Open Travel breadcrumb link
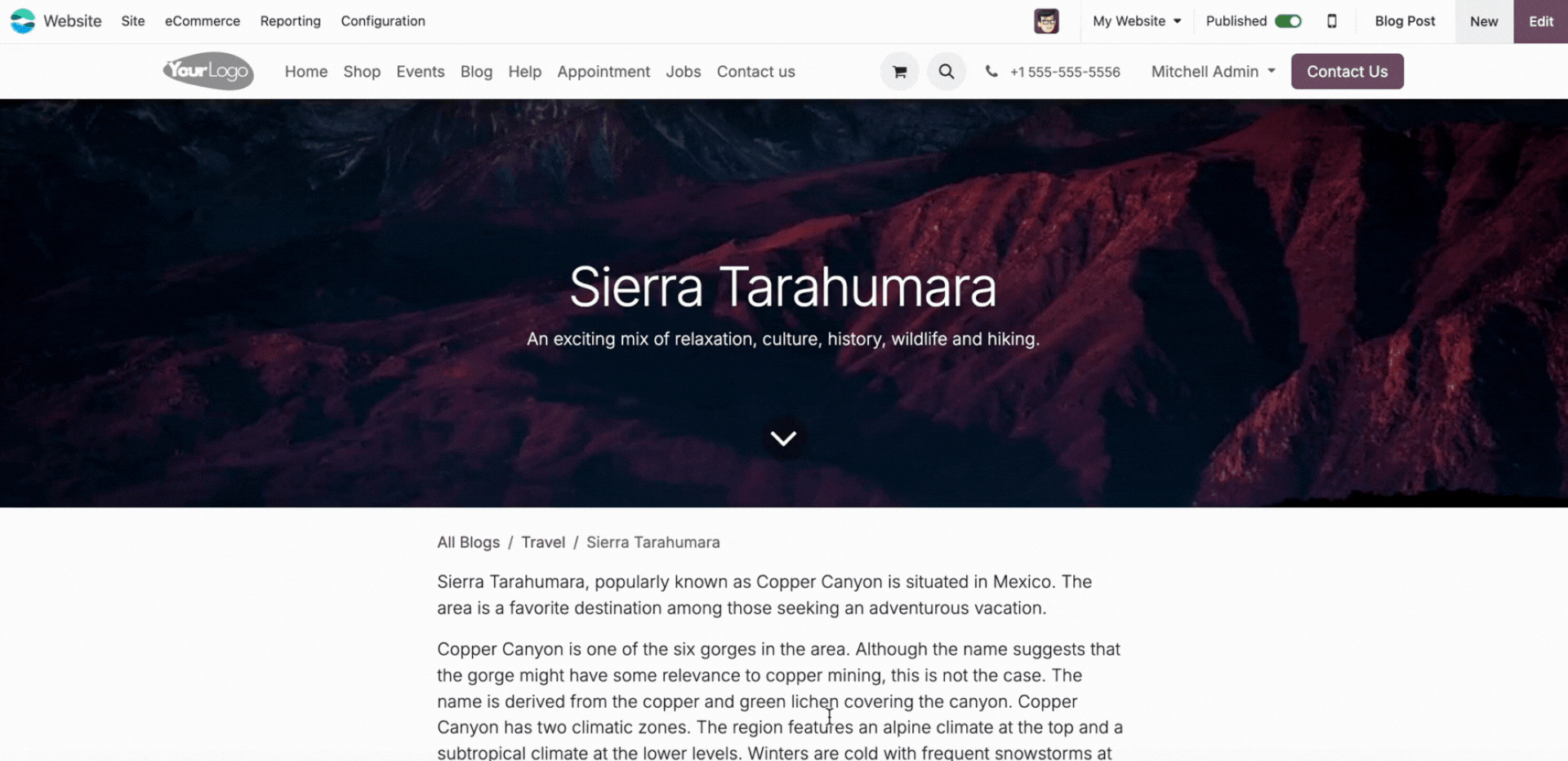This screenshot has width=1568, height=761. 543,542
